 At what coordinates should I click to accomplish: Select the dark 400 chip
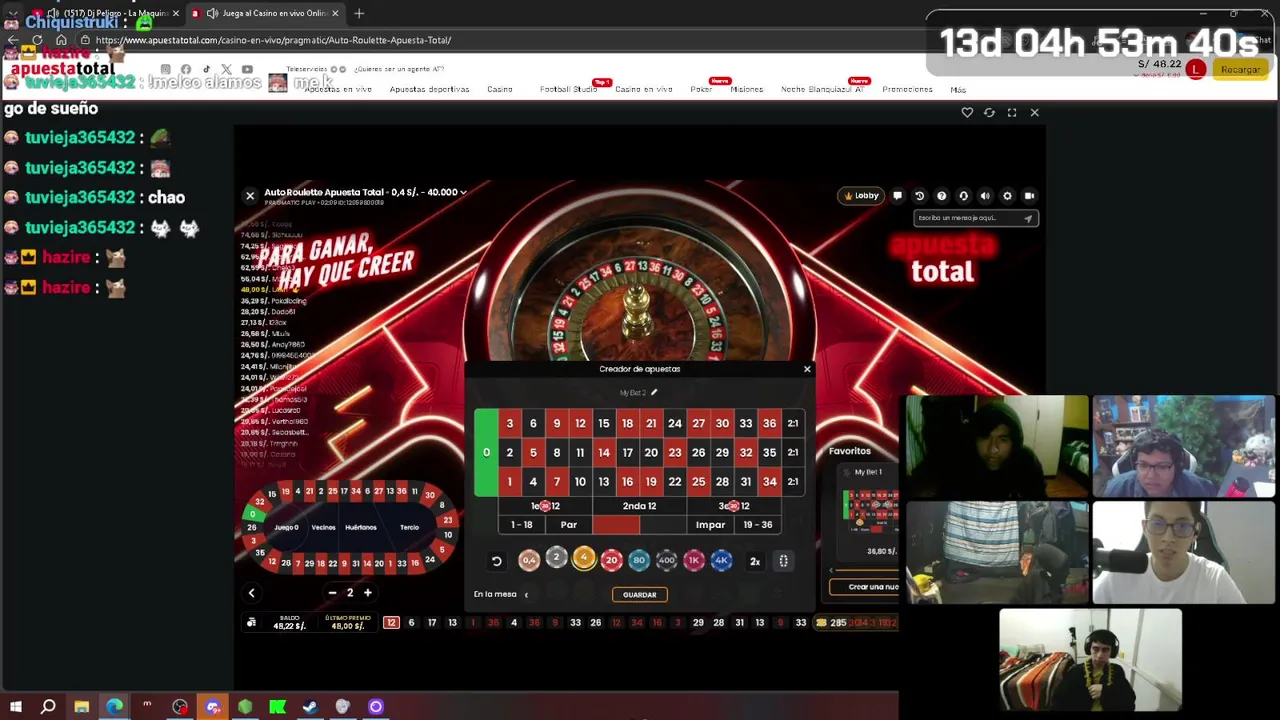(666, 561)
